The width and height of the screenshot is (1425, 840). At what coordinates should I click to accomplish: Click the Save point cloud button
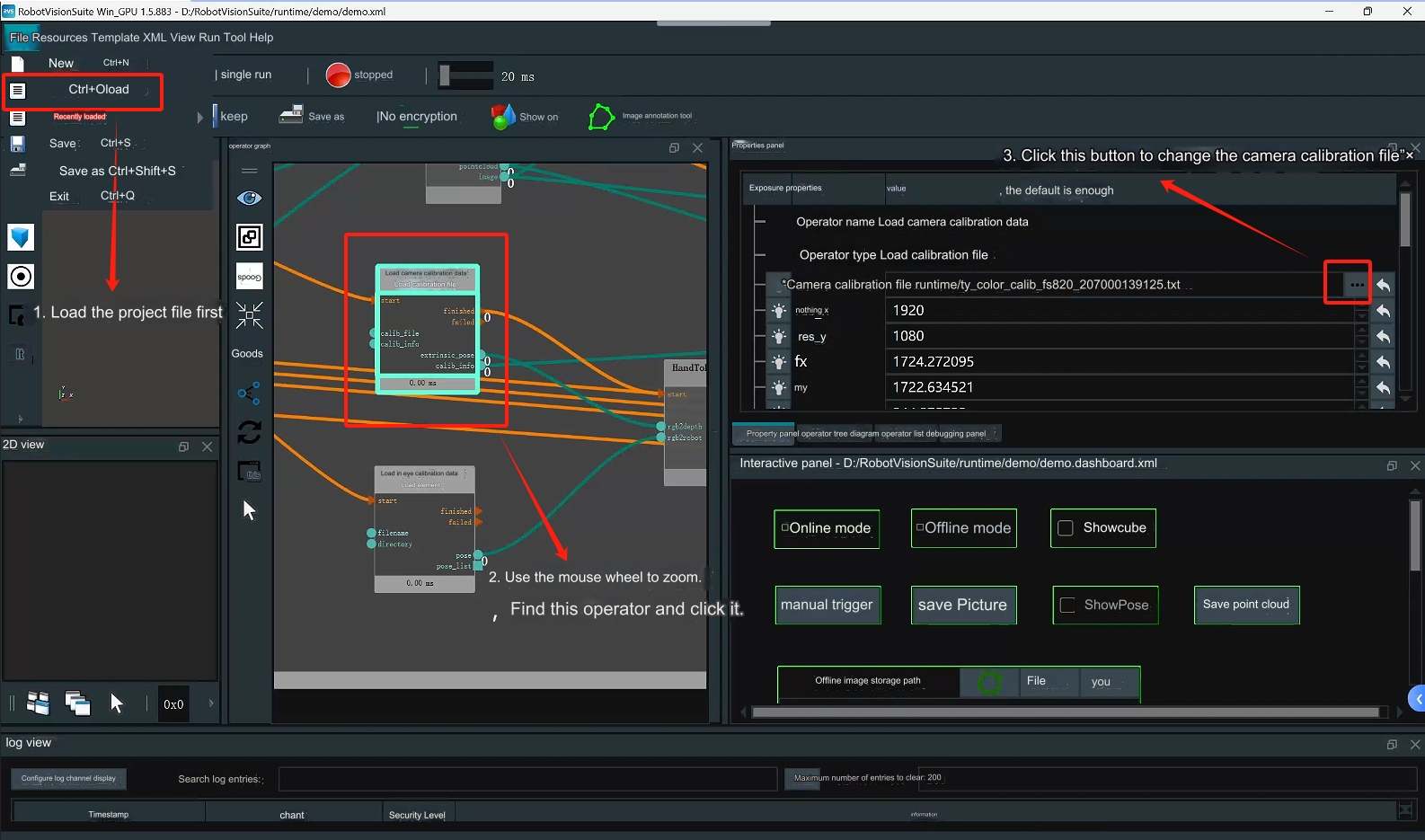click(1246, 605)
